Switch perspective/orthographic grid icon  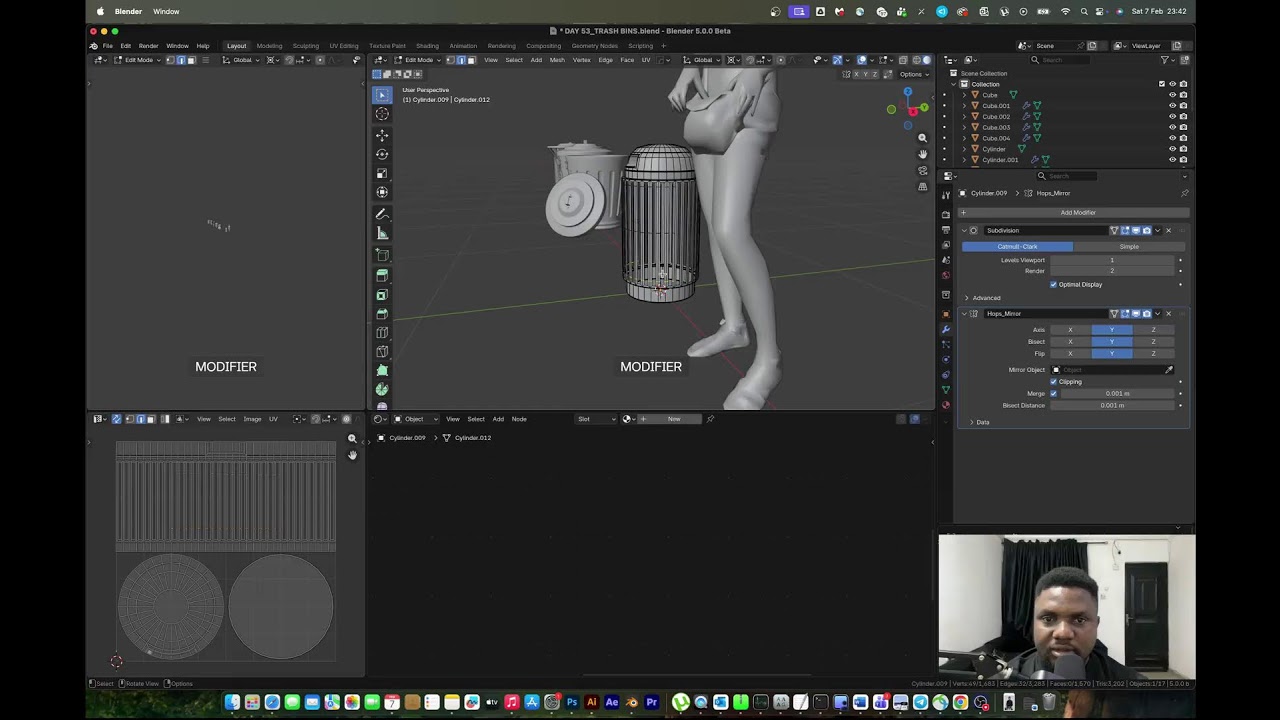click(922, 187)
